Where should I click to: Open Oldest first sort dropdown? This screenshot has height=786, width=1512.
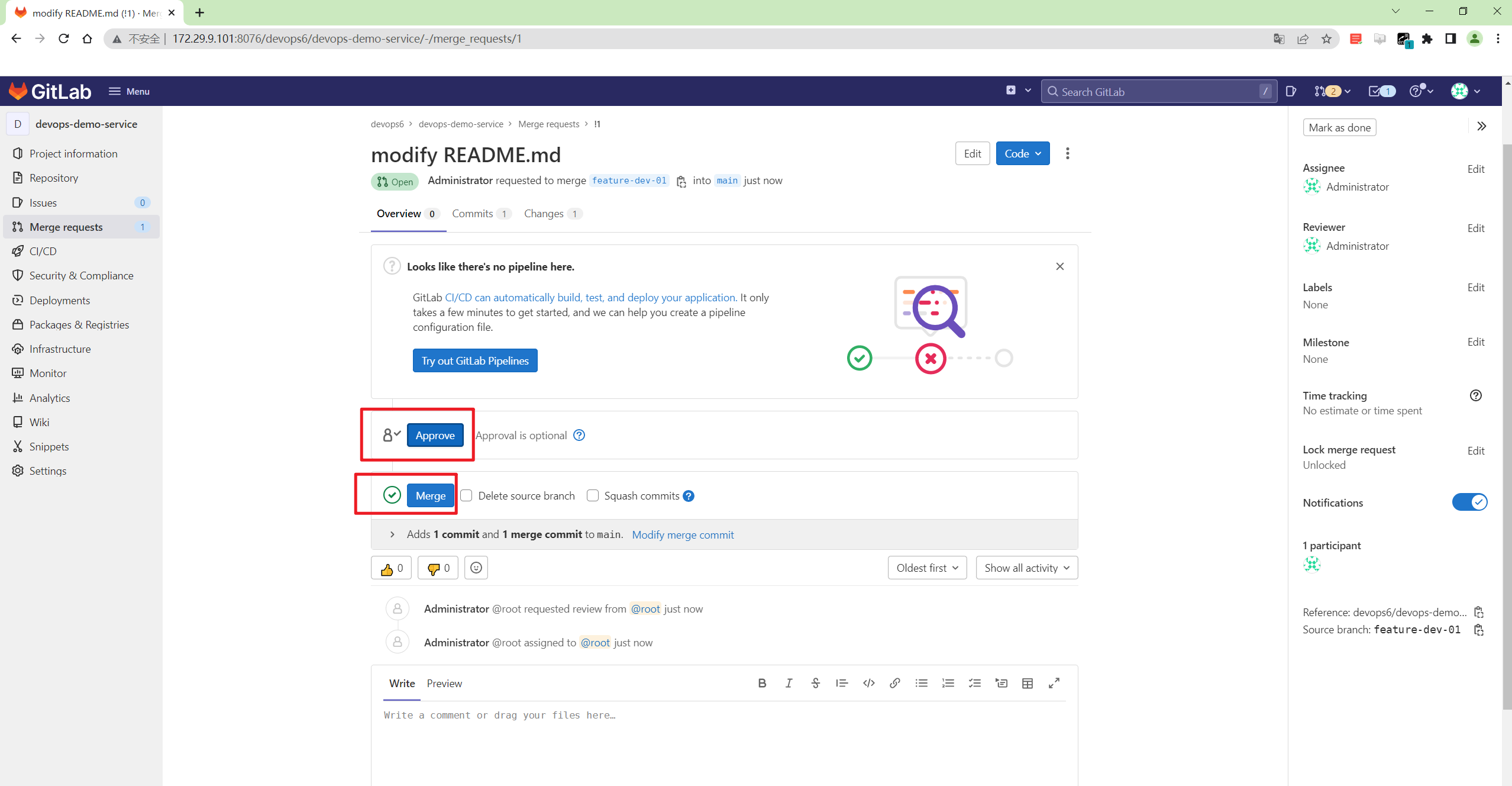[927, 568]
